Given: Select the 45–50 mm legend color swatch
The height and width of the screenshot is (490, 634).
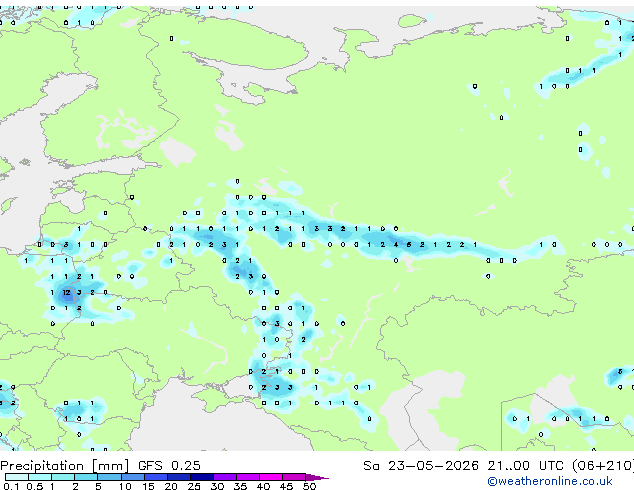Looking at the screenshot, I should [x=294, y=477].
